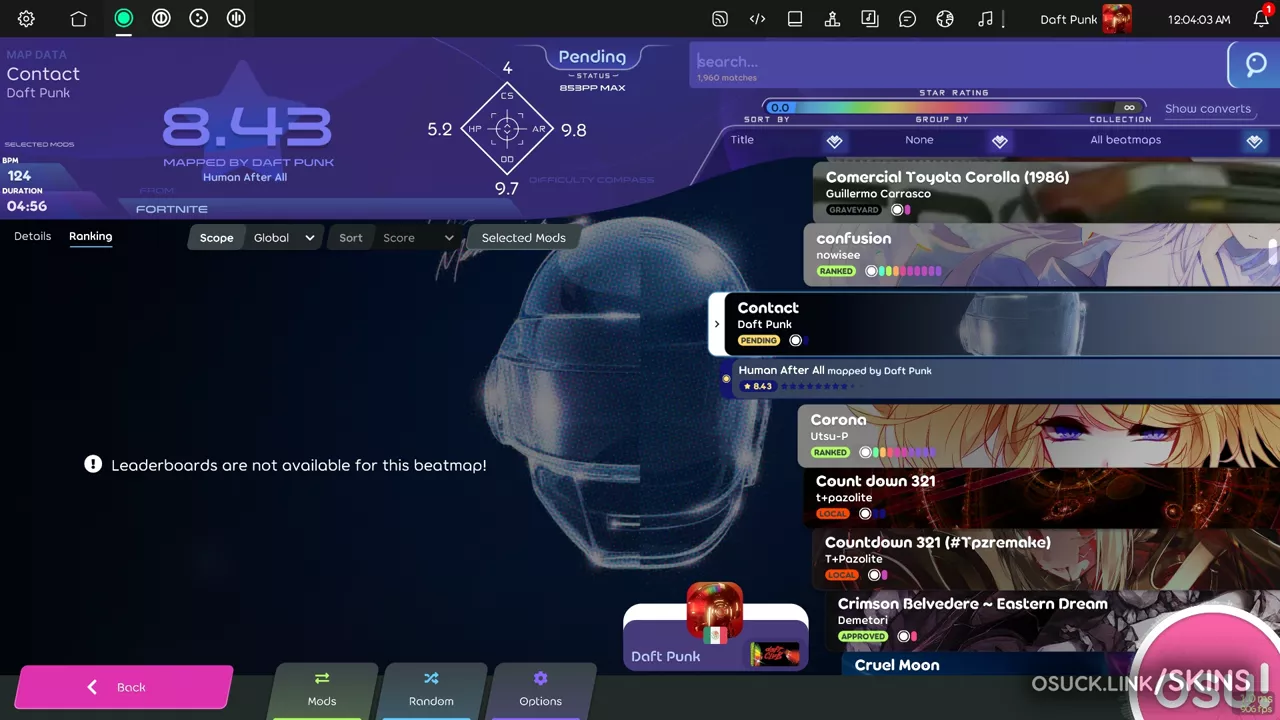Screen dimensions: 1280x720
Task: Go to main menu via home icon
Action: tap(79, 19)
